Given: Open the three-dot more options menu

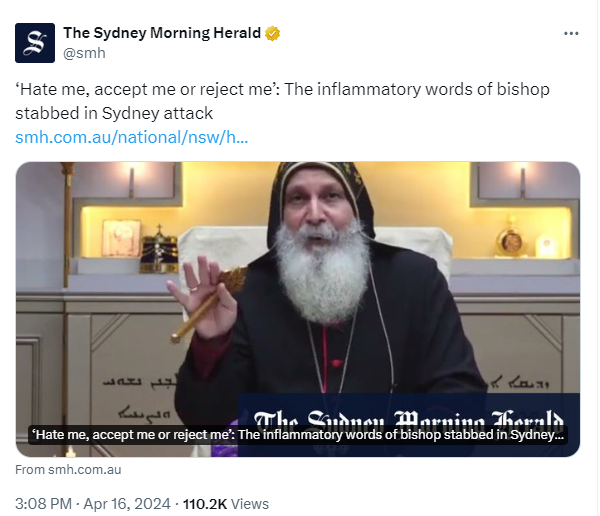Looking at the screenshot, I should click(571, 34).
